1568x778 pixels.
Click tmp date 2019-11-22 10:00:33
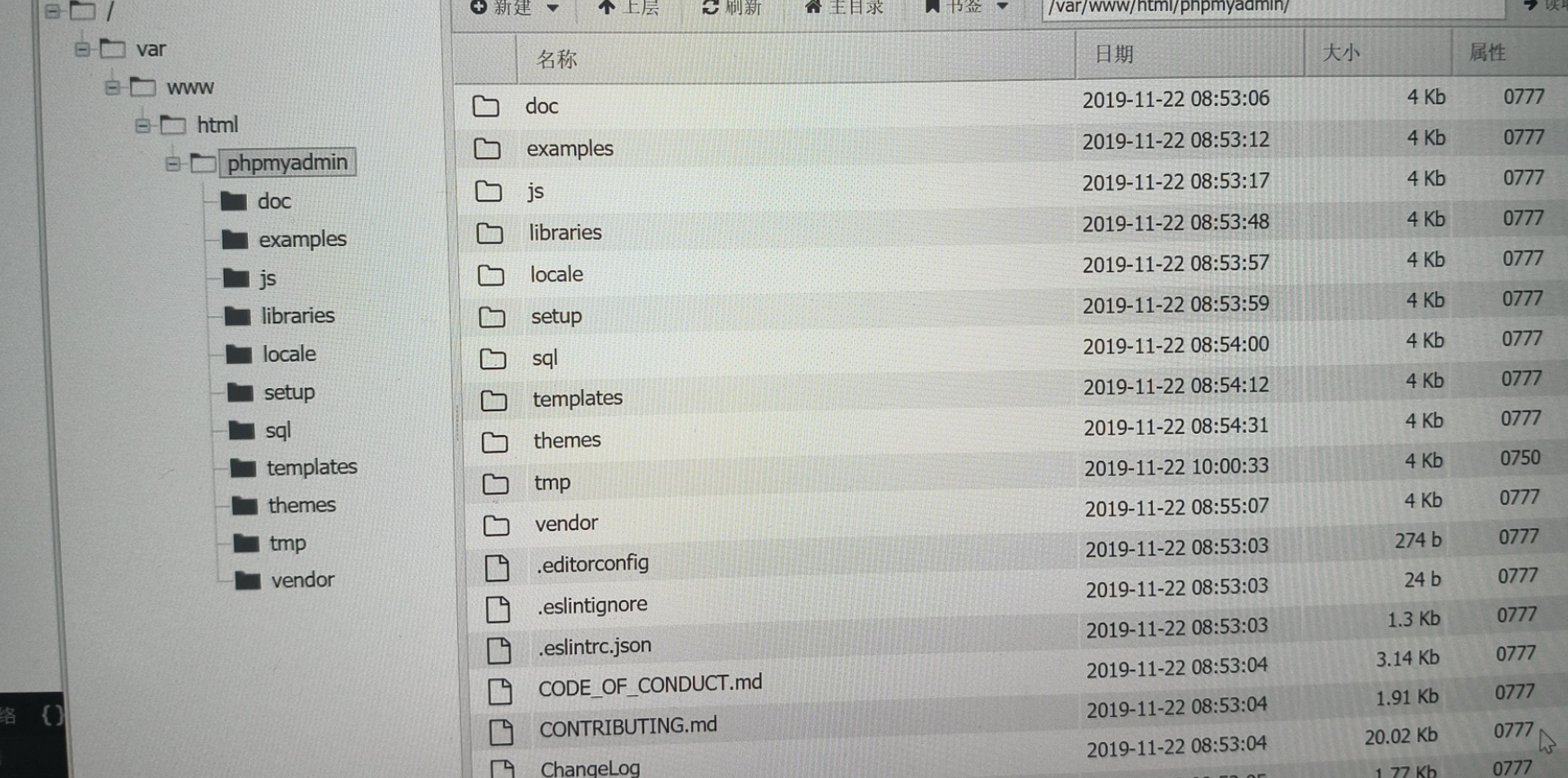pos(1176,467)
